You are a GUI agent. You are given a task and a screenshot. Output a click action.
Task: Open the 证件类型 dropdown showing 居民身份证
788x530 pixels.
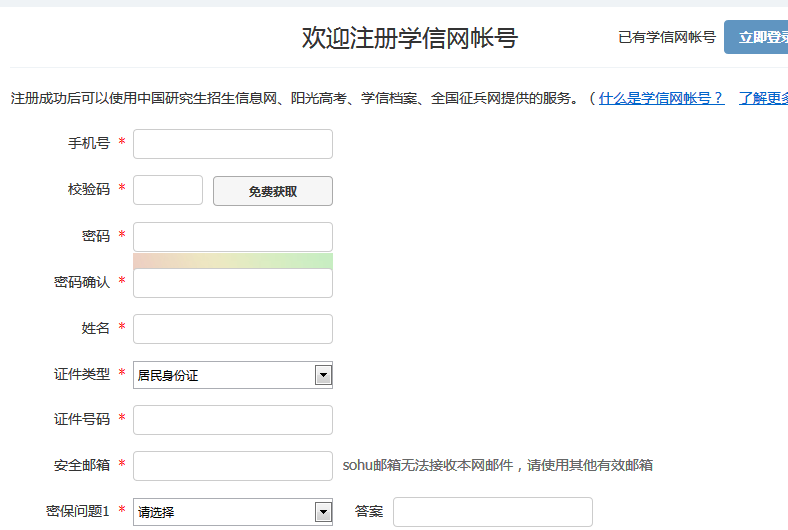click(224, 375)
